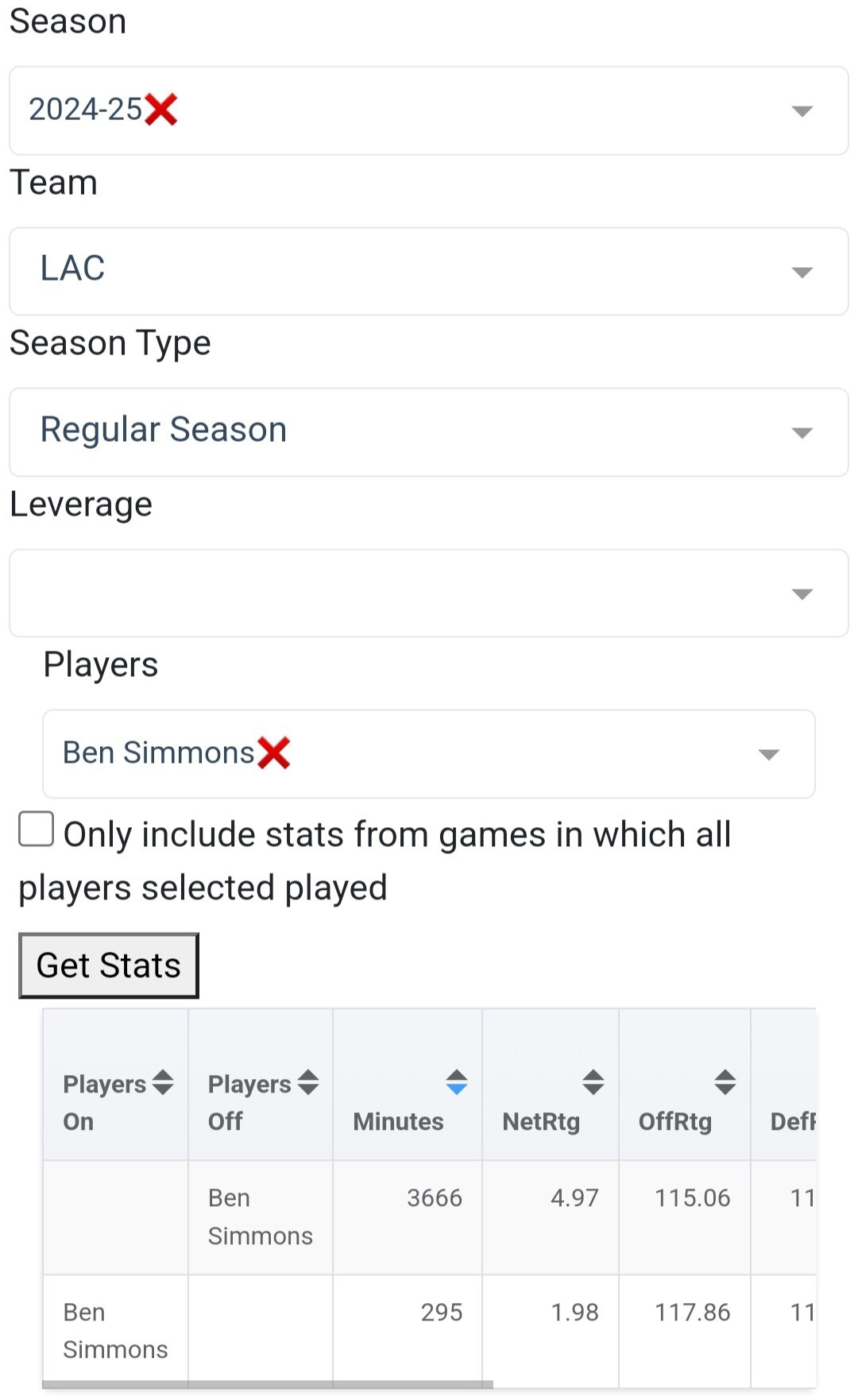Remove Ben Simmons from selected players

coord(274,752)
